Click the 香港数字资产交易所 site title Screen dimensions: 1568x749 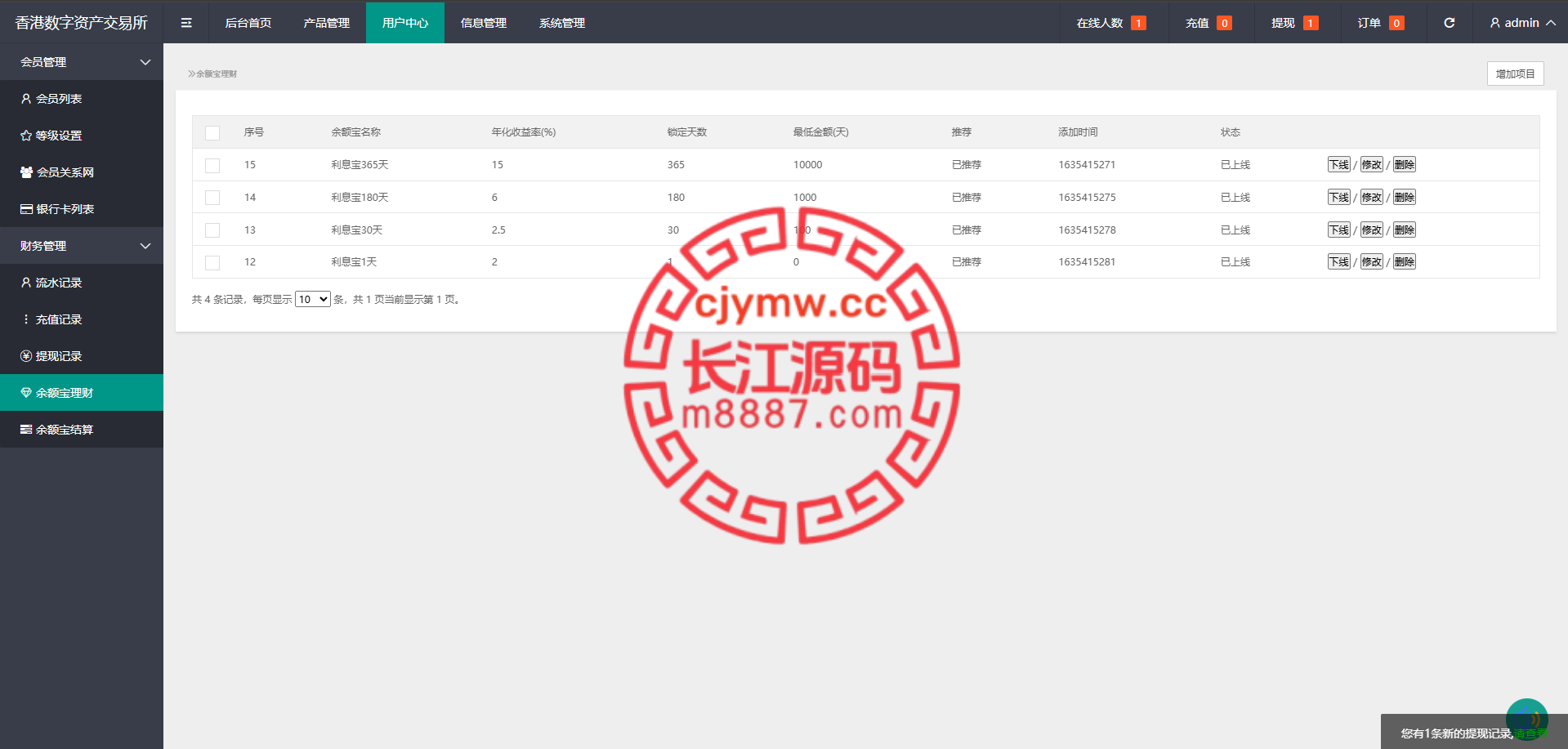82,23
